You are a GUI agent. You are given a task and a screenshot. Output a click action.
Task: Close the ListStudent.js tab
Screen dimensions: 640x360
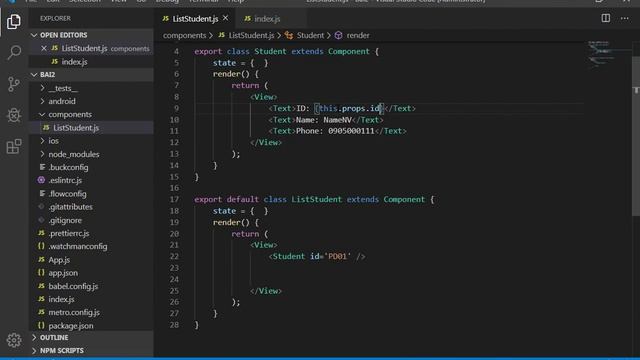click(226, 18)
